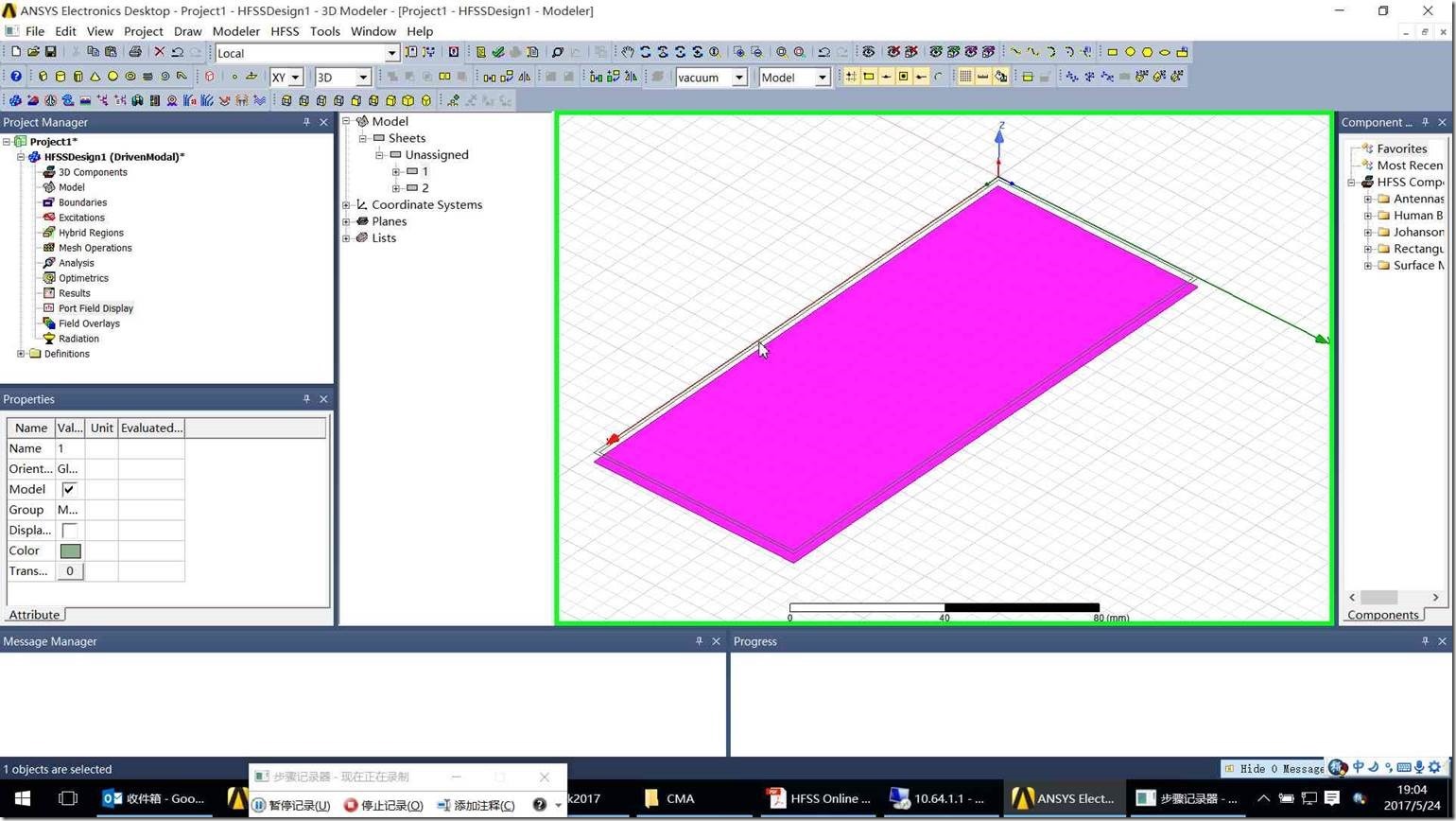Viewport: 1456px width, 821px height.
Task: Click the Copy icon in the toolbar
Action: (93, 52)
